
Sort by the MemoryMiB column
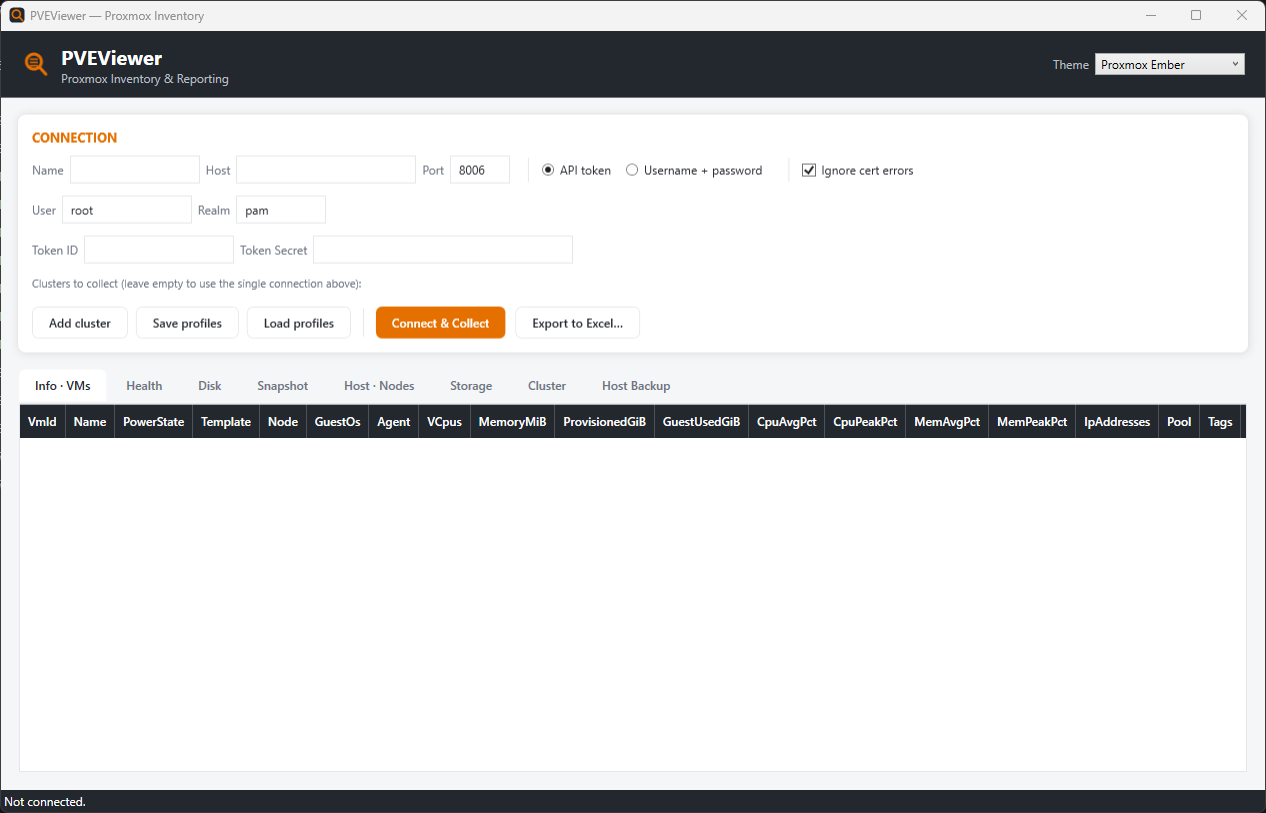513,421
